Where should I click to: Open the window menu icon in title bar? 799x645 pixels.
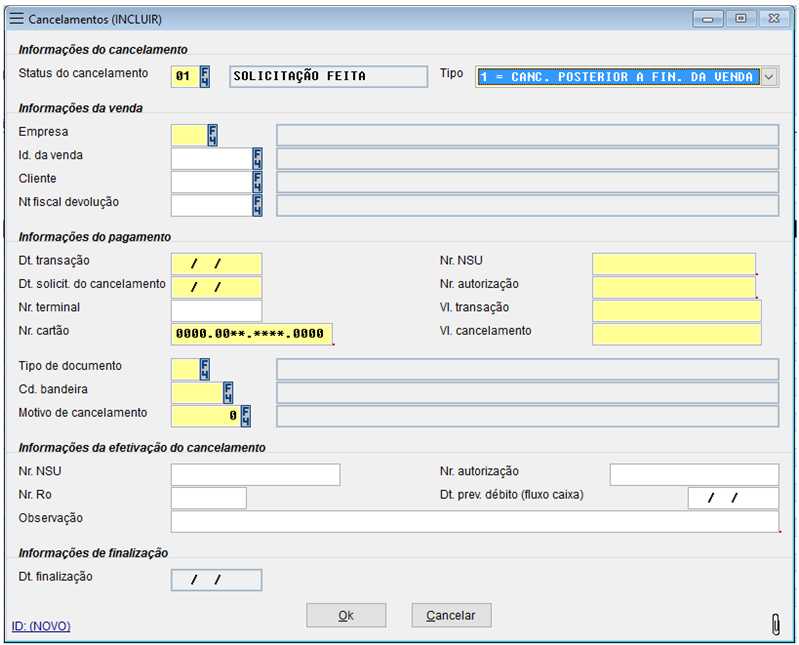click(x=17, y=19)
